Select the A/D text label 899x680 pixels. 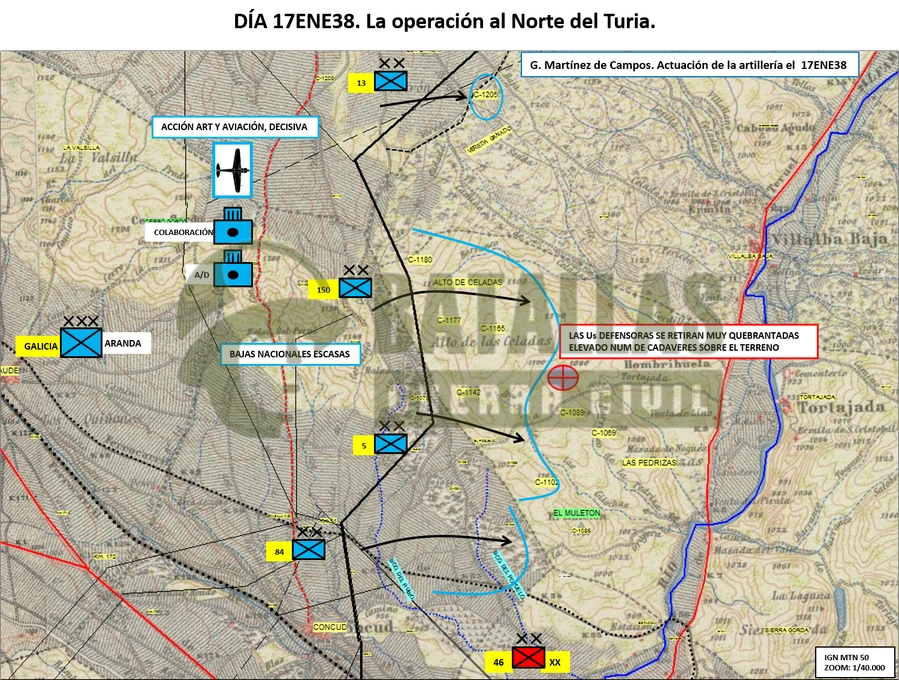coord(201,275)
